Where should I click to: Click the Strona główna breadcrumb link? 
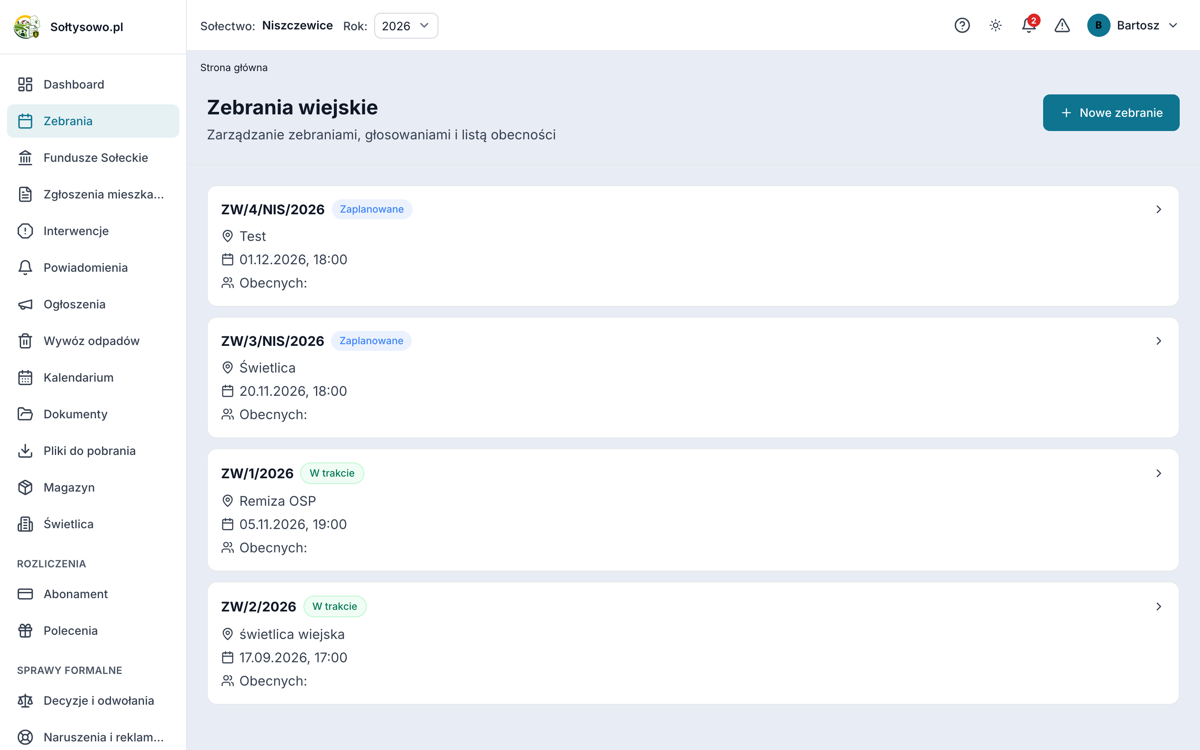click(x=234, y=68)
